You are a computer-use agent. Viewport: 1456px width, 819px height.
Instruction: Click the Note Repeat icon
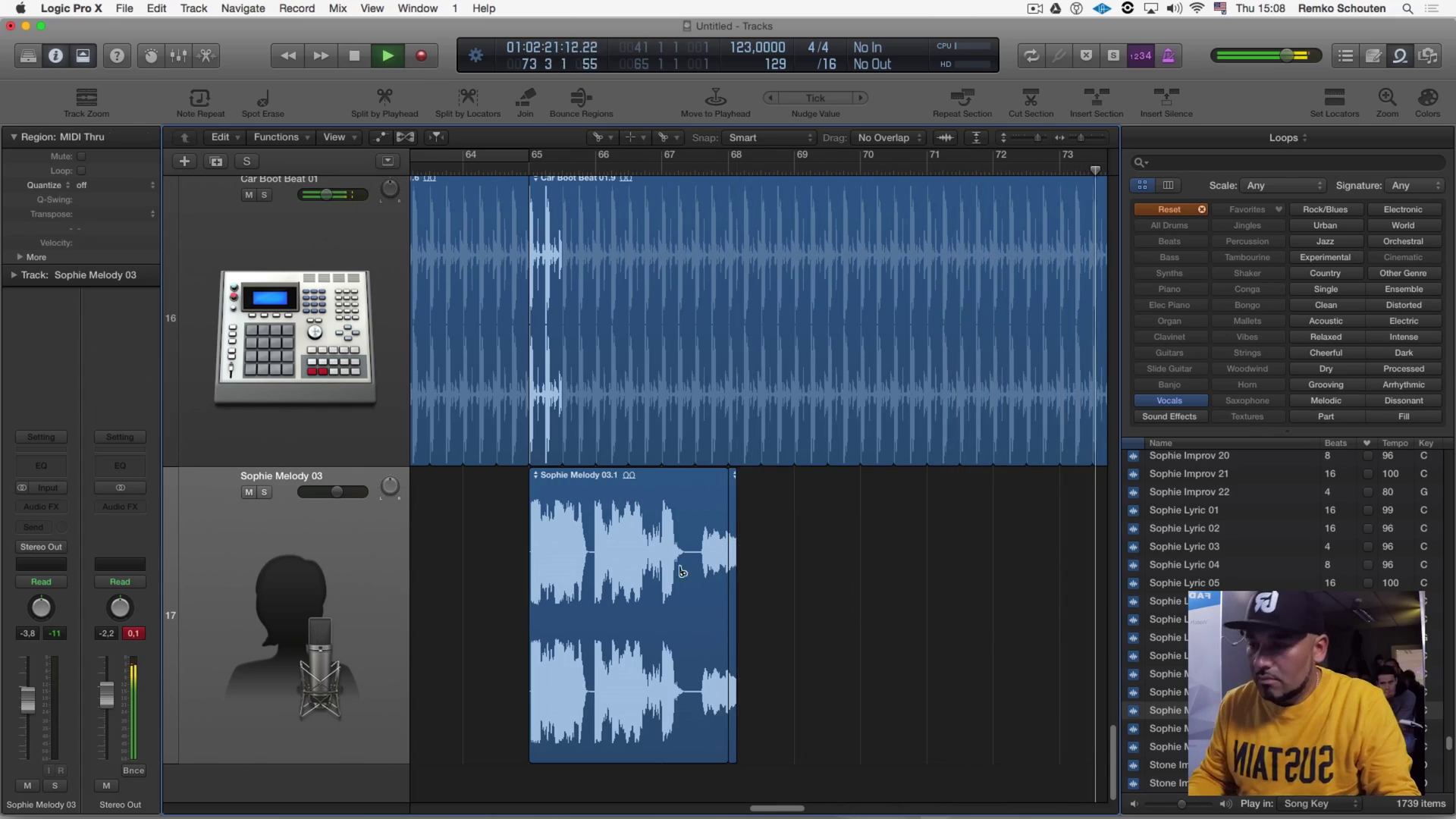pos(200,98)
